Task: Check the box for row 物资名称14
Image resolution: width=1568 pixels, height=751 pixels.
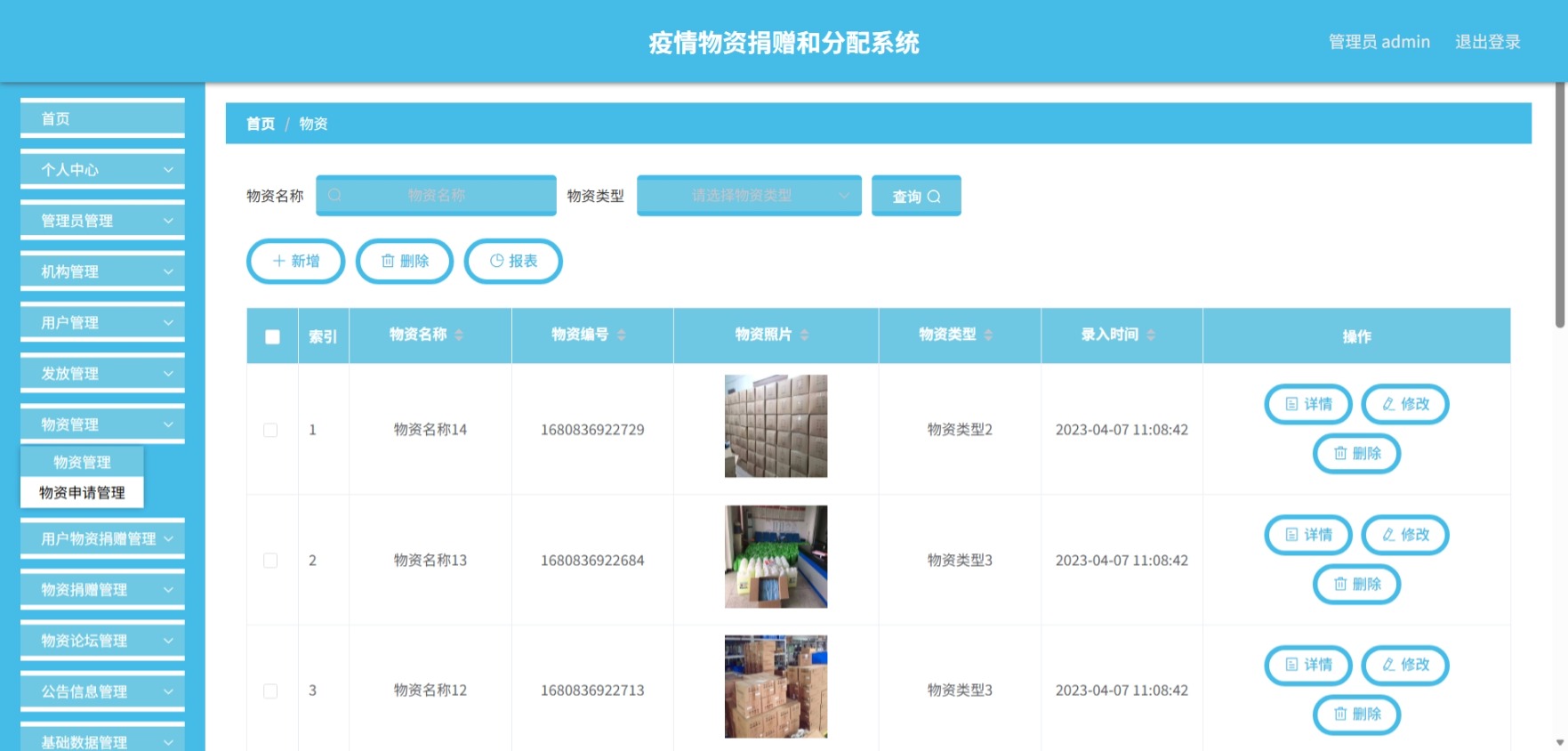Action: tap(270, 430)
